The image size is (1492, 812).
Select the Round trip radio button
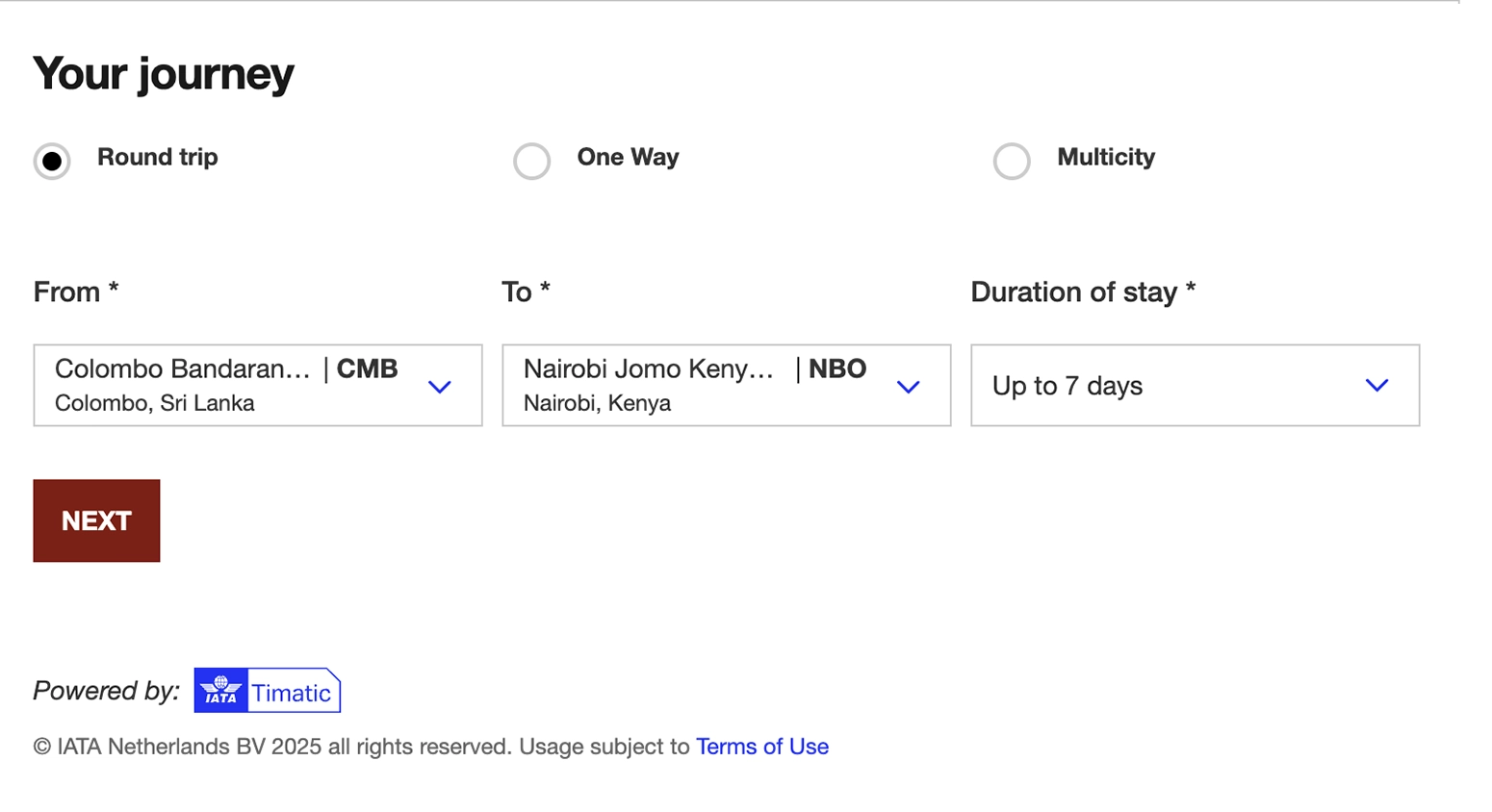(x=52, y=161)
